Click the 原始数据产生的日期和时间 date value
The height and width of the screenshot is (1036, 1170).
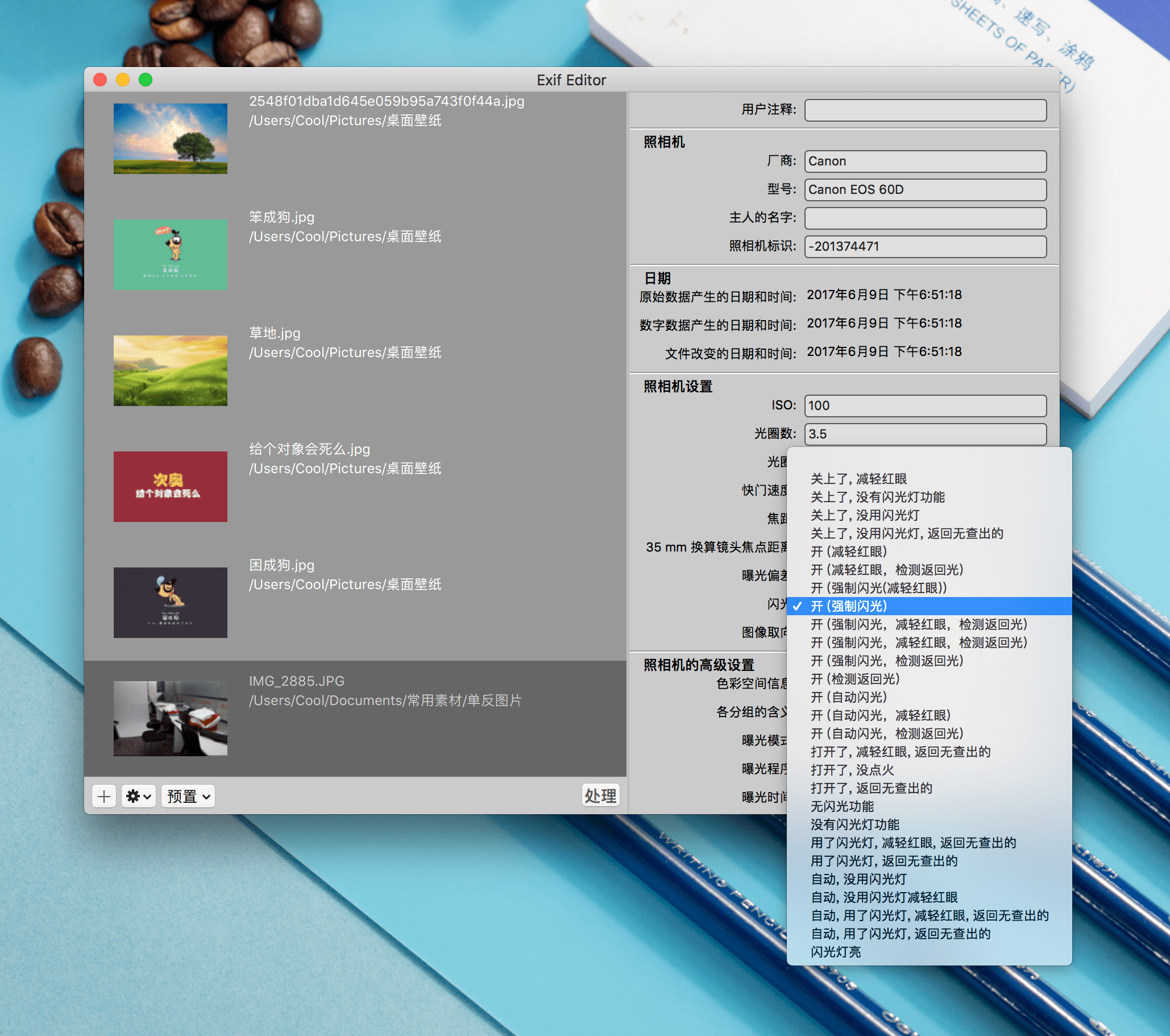coord(884,295)
